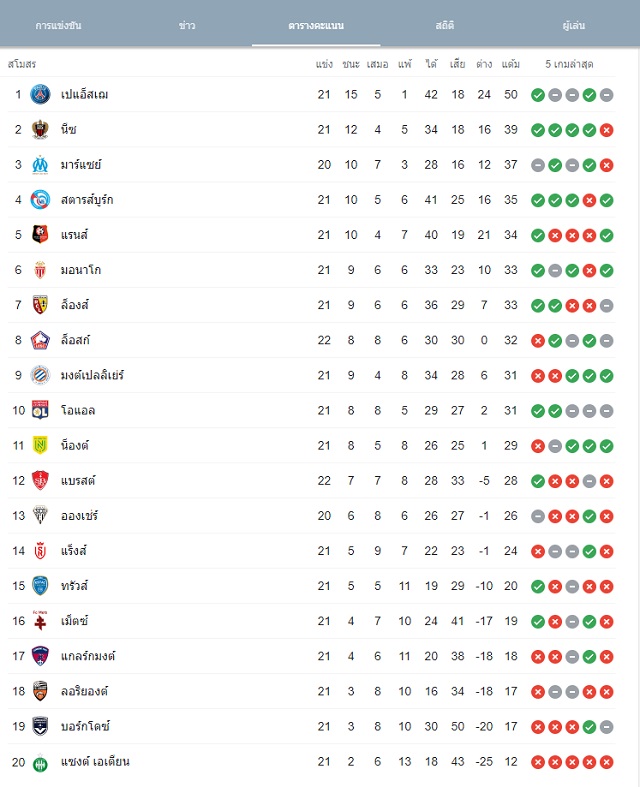Open the Marseille club logo
Screen dimensions: 640x787
point(40,165)
